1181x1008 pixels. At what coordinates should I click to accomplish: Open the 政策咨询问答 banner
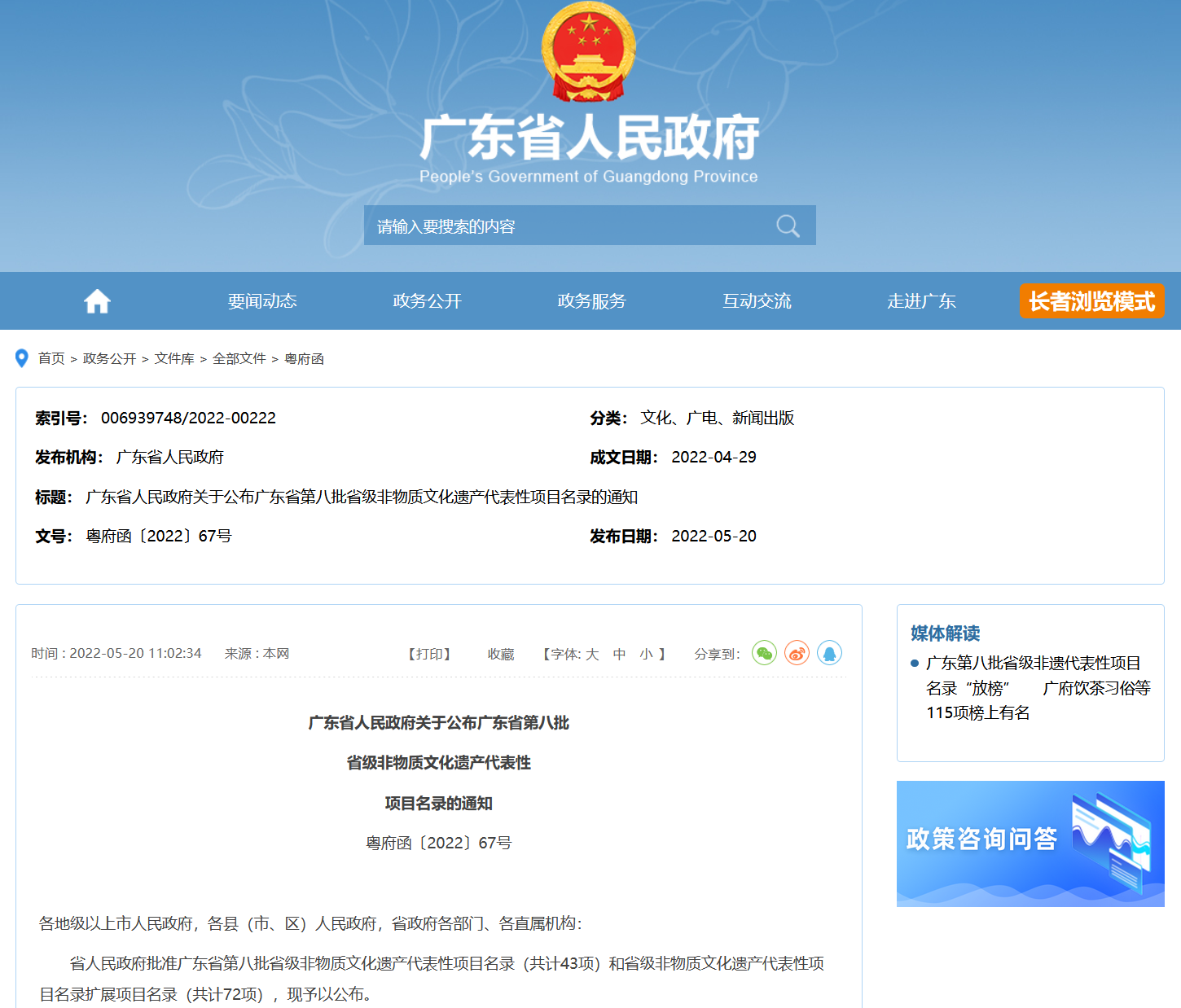click(x=1030, y=844)
